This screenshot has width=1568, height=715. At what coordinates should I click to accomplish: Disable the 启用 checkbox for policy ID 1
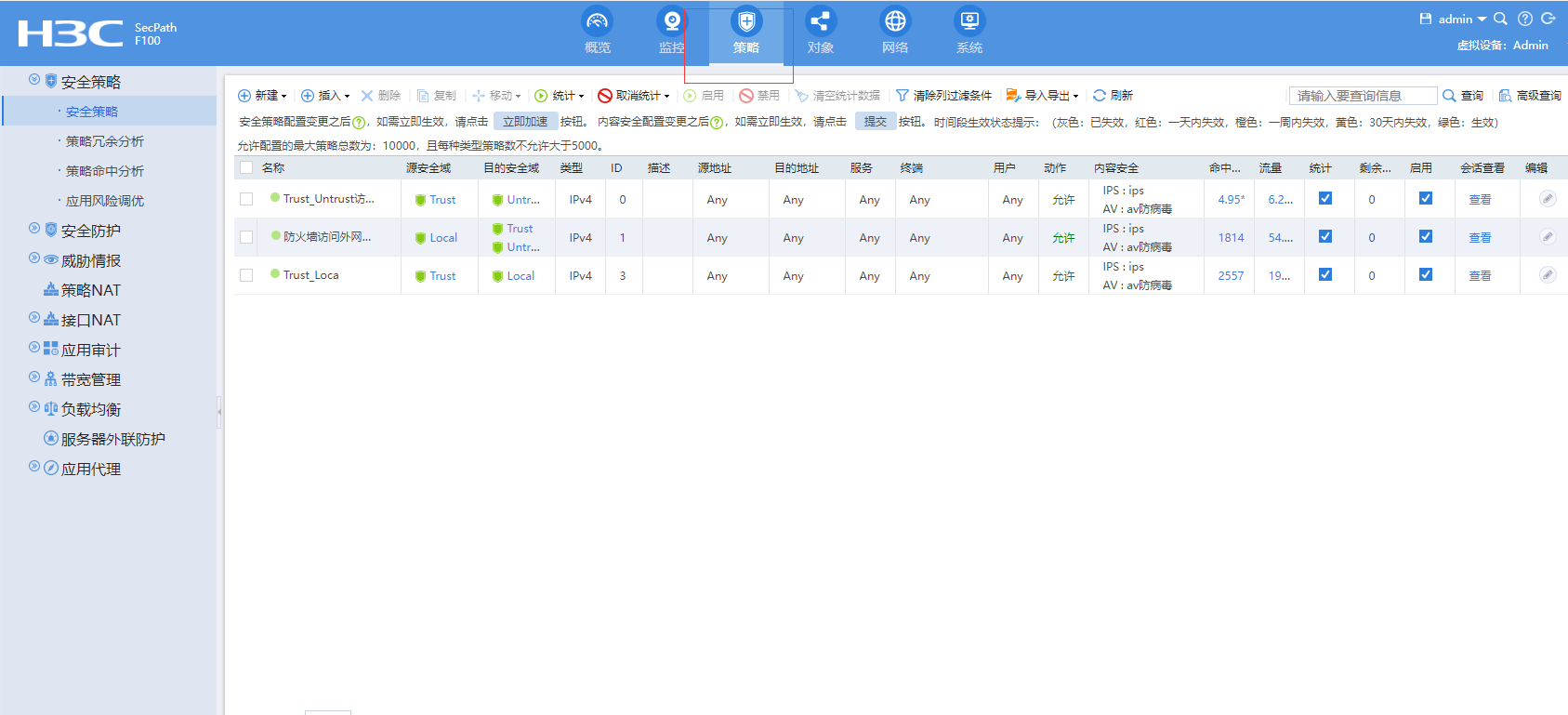(1425, 237)
